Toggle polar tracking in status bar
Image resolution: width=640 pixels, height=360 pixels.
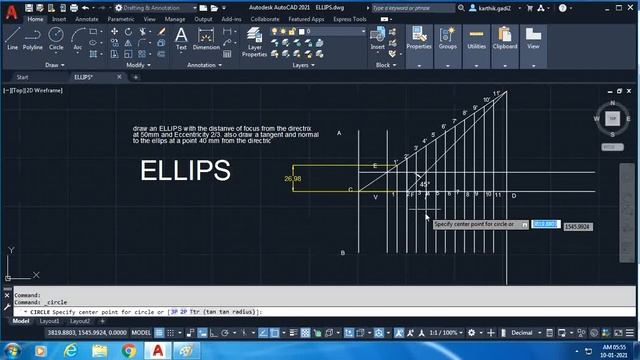224,333
